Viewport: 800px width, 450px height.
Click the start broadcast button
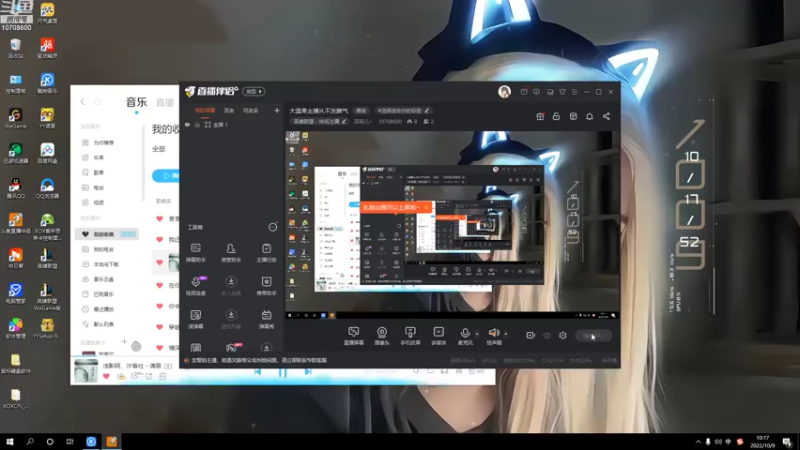[593, 335]
